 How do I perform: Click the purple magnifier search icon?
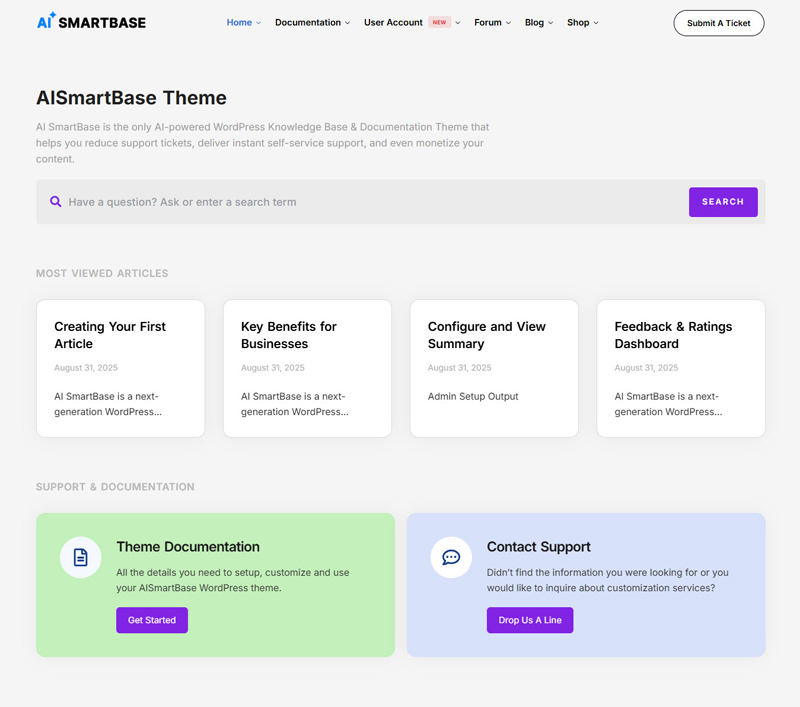(56, 202)
